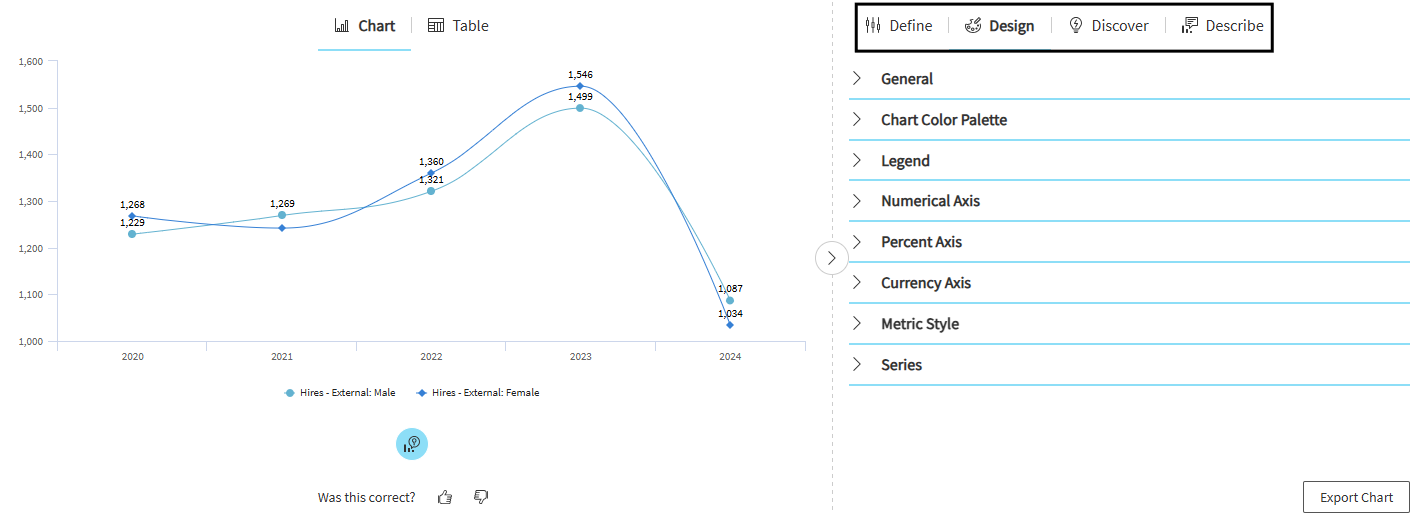Click the chart insights lightbulb icon
This screenshot has width=1418, height=522.
click(412, 444)
